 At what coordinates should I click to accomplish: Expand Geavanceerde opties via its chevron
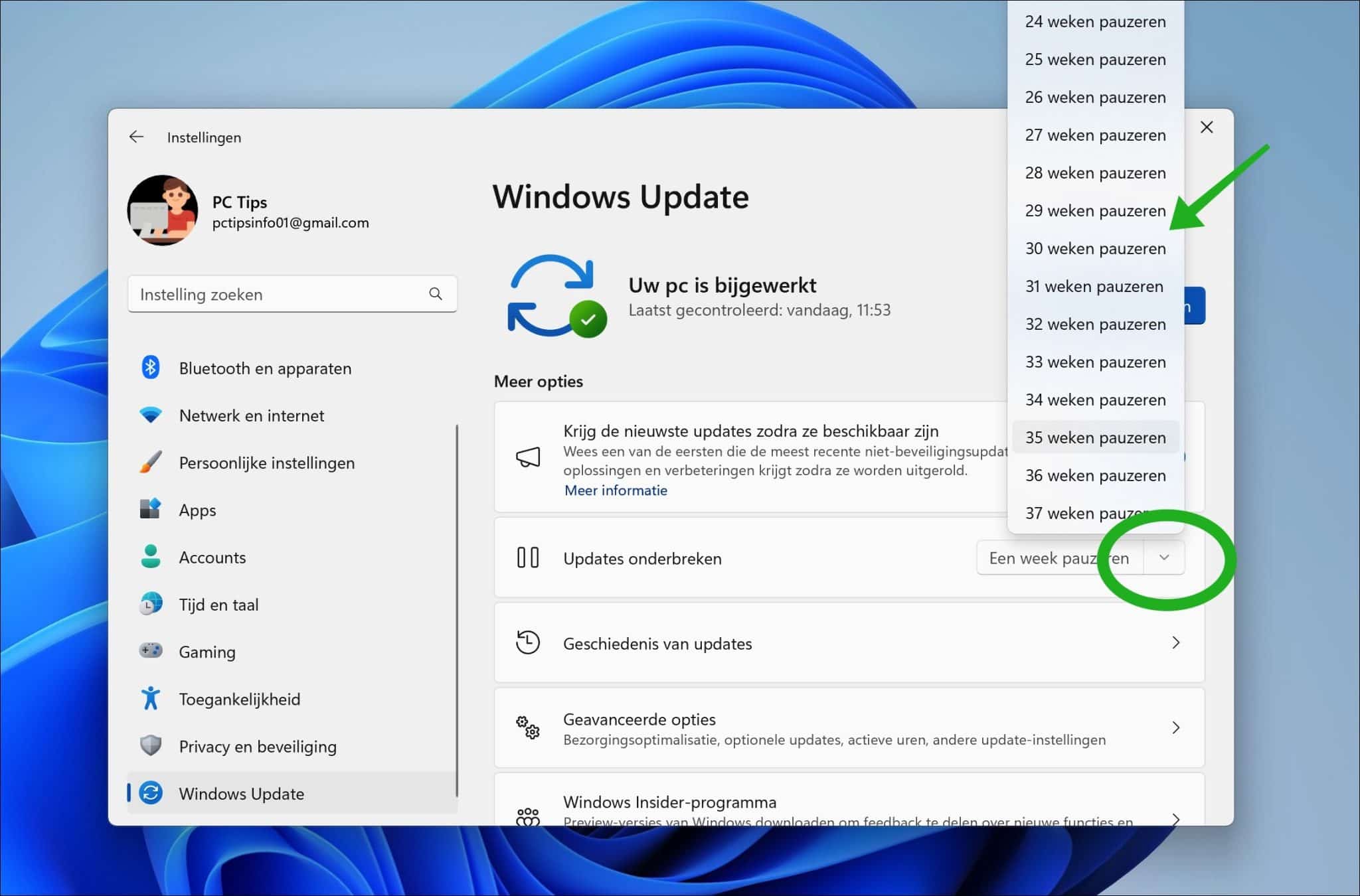1175,727
